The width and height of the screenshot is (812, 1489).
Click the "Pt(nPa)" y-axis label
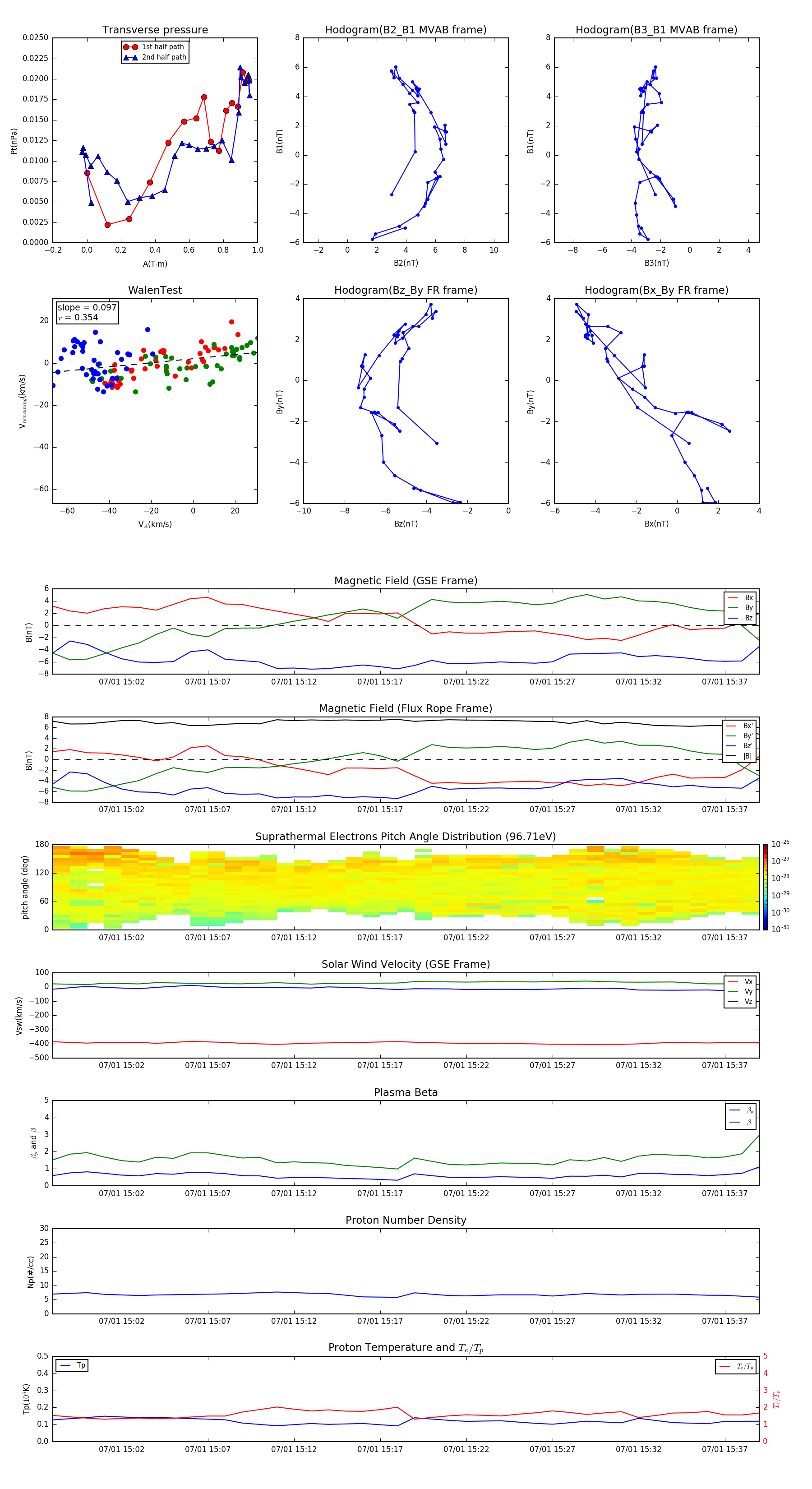point(14,141)
